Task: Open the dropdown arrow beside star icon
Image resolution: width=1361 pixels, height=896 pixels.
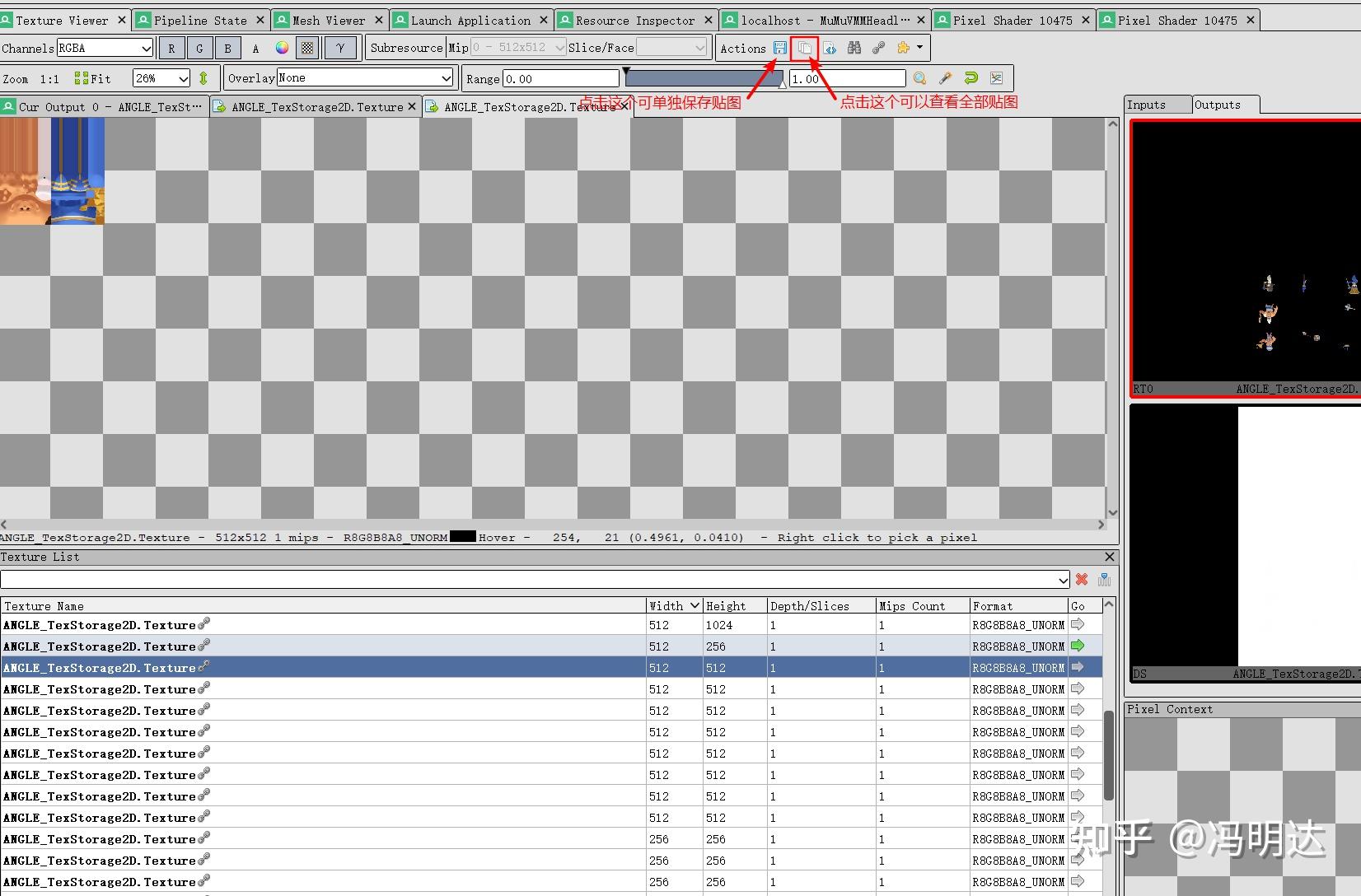Action: pos(920,48)
